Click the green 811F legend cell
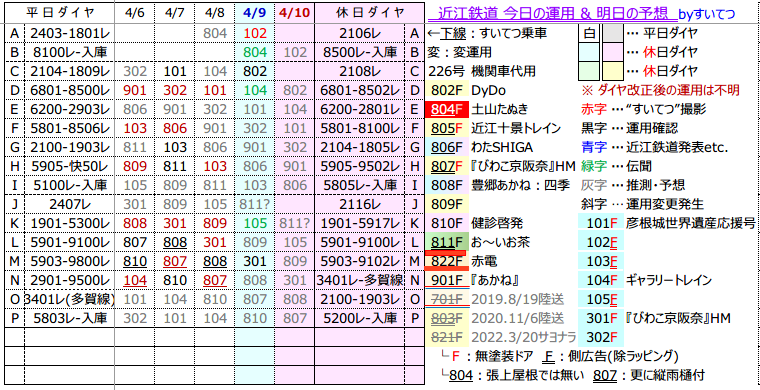Image resolution: width=760 pixels, height=390 pixels. point(446,242)
